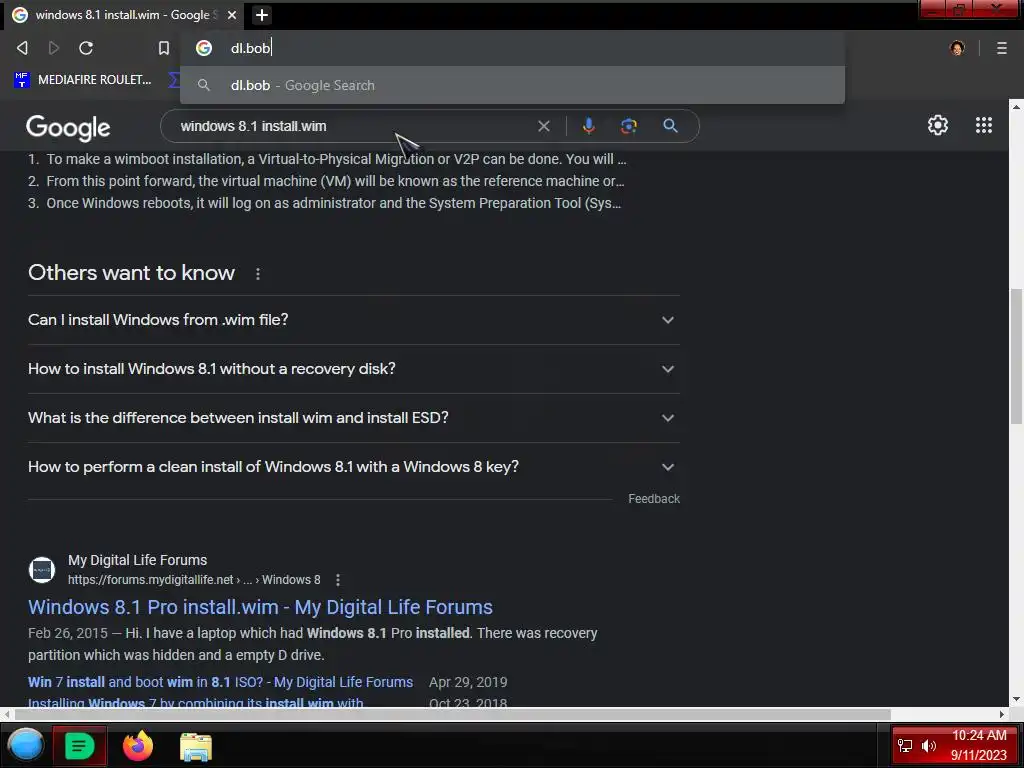Click the My Digital Life Forums site icon
This screenshot has width=1024, height=768.
(42, 569)
